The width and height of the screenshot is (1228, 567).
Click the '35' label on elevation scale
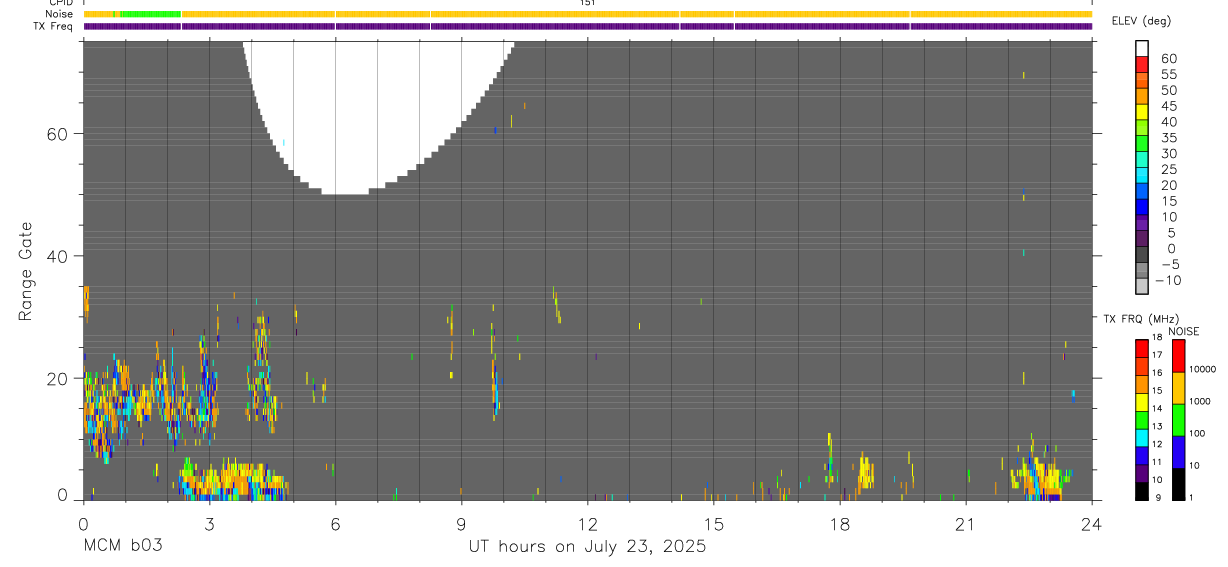tap(1168, 138)
